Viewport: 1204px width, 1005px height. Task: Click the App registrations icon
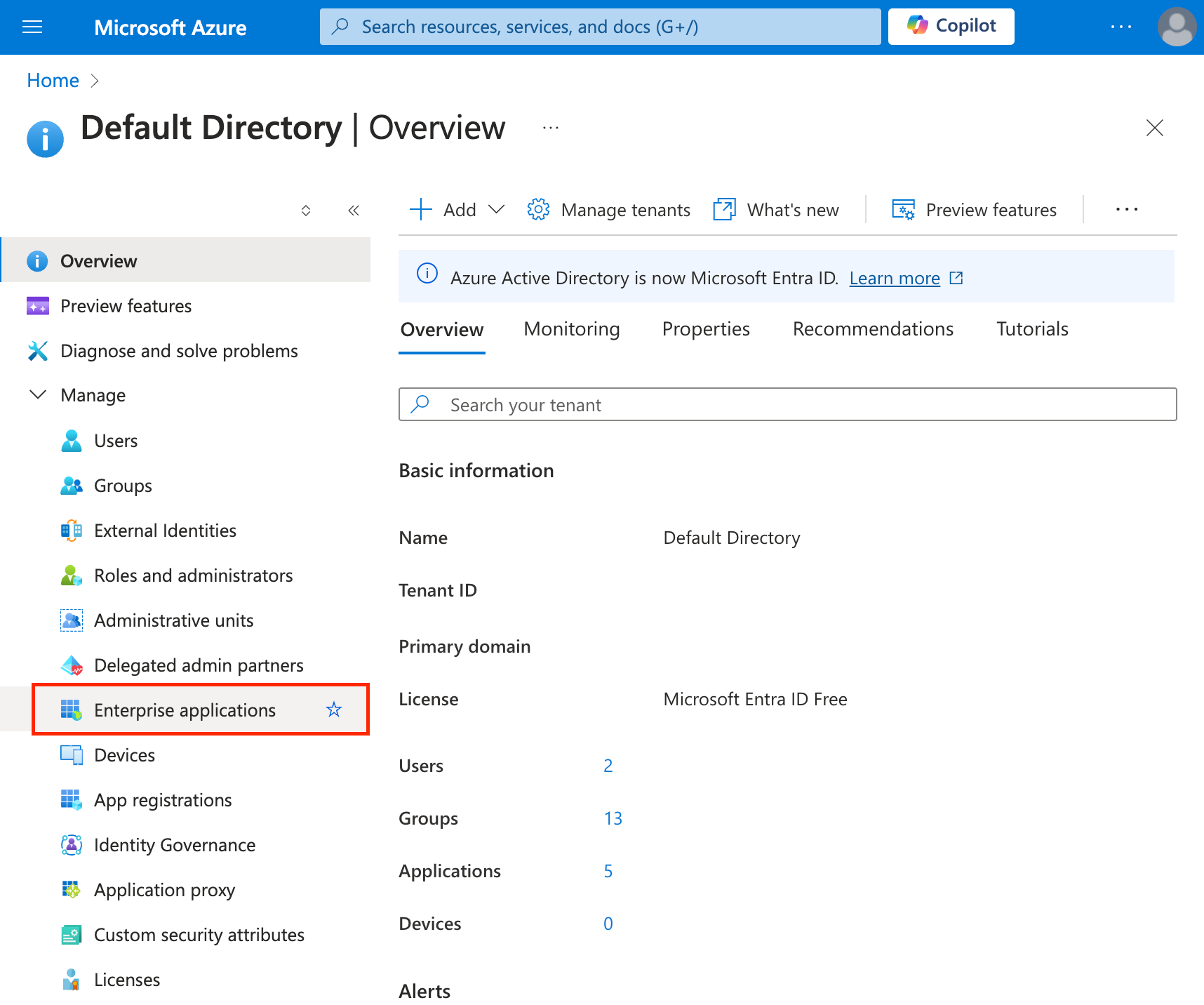(72, 800)
